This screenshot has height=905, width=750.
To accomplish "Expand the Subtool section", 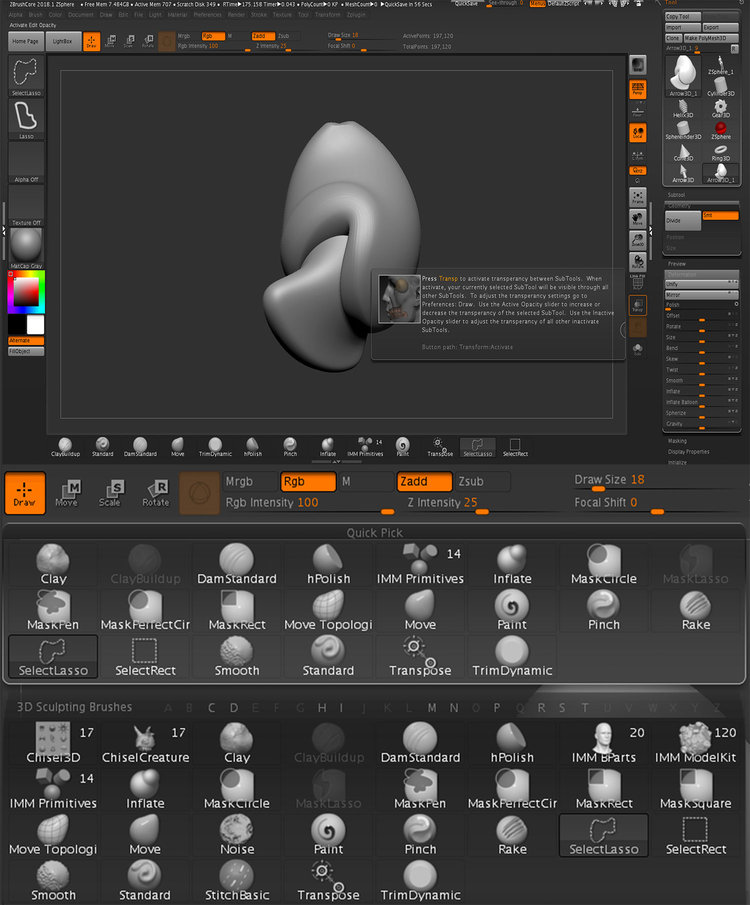I will [x=677, y=195].
